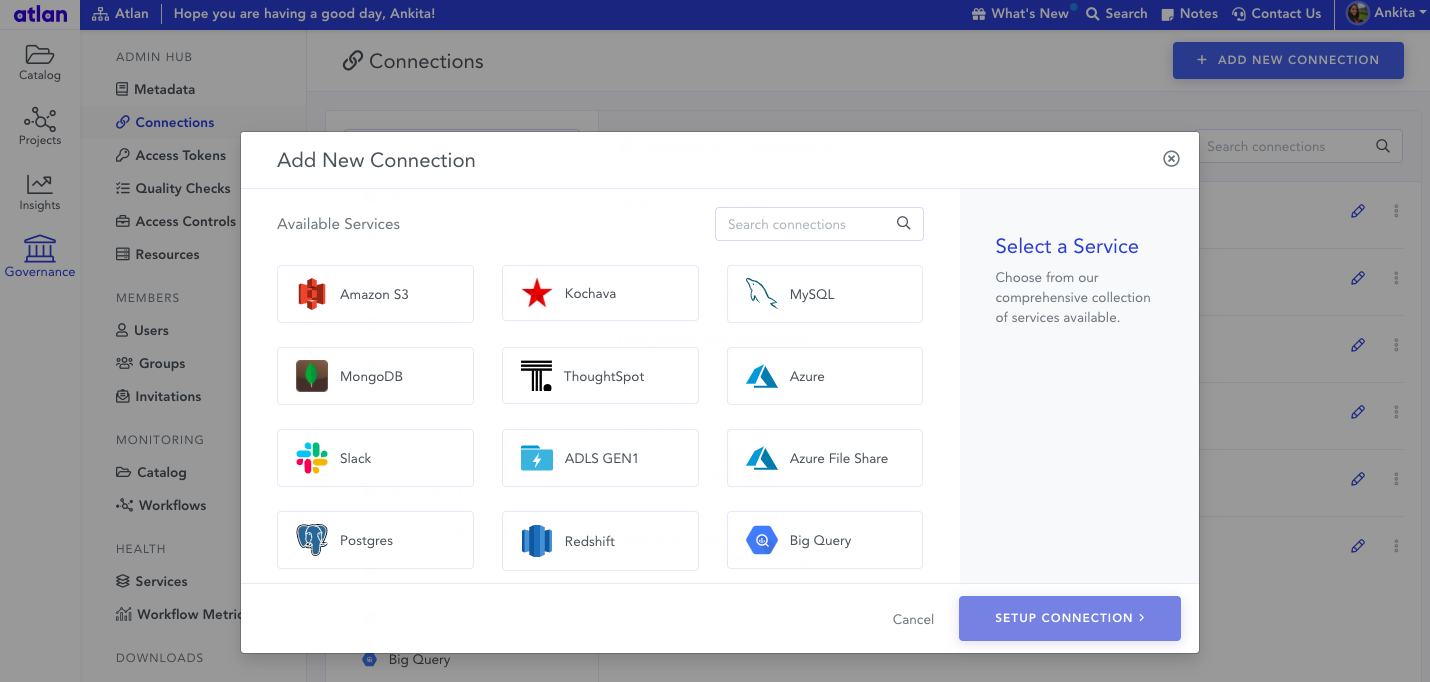
Task: Click the Atlan logo
Action: 41,14
